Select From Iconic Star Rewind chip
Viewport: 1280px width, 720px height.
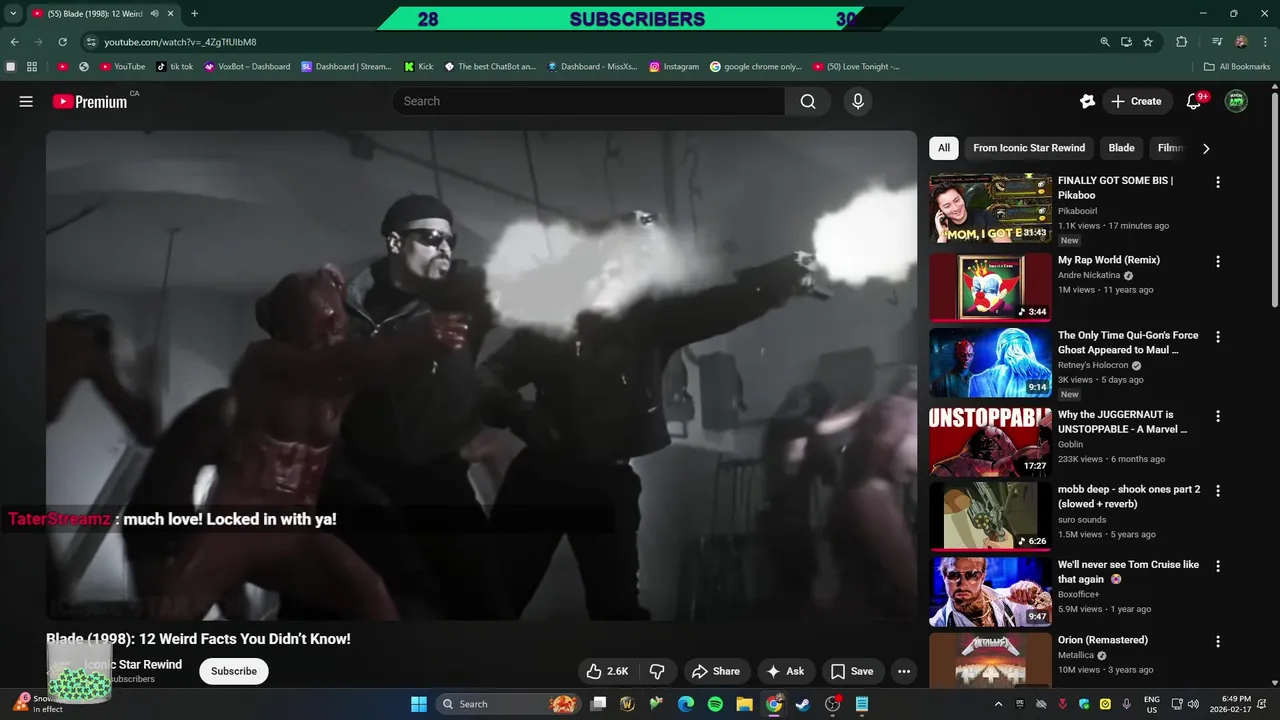pyautogui.click(x=1029, y=148)
